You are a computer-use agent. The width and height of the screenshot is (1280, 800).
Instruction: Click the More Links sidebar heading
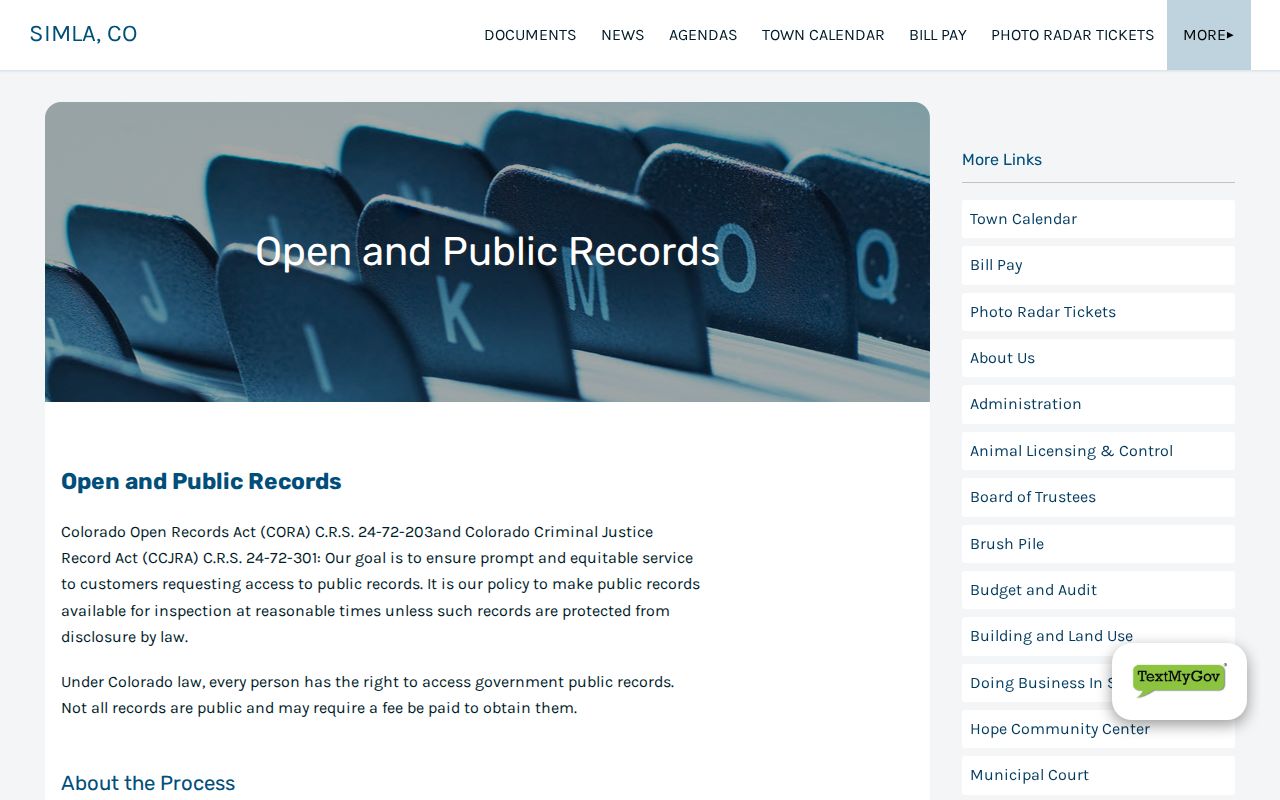pos(1002,160)
